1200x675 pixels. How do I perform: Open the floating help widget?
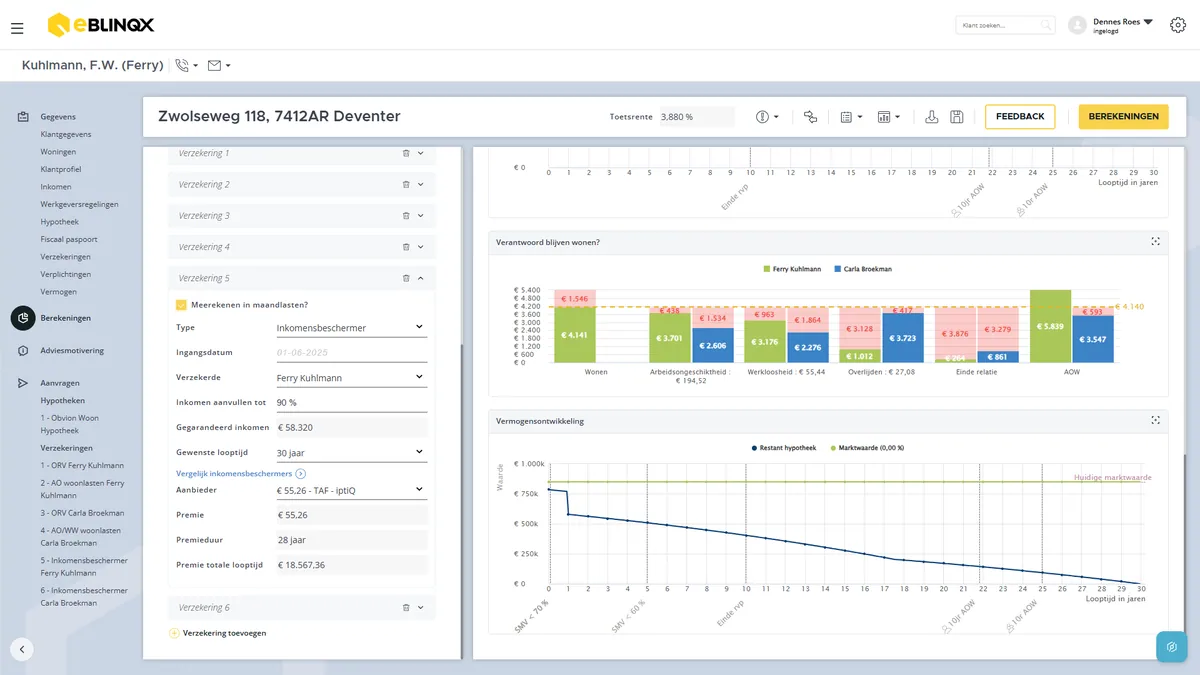point(1171,647)
